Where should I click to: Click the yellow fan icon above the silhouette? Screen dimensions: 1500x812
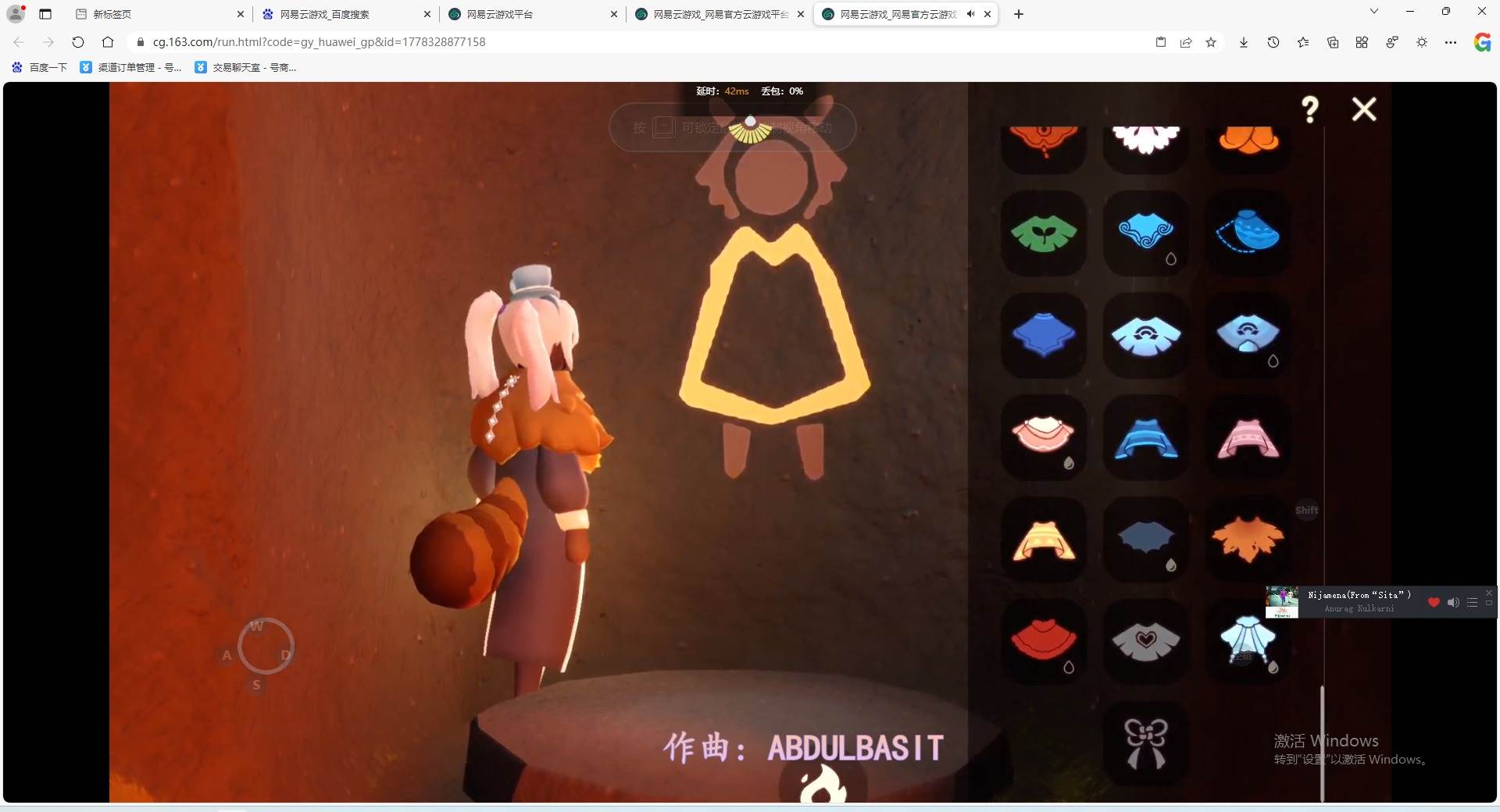[750, 130]
